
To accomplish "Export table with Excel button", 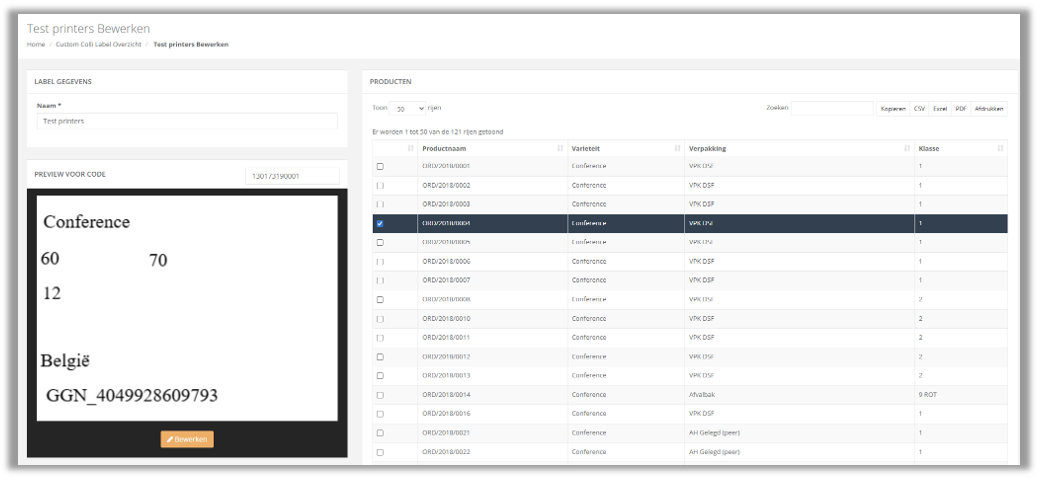I will pos(940,109).
